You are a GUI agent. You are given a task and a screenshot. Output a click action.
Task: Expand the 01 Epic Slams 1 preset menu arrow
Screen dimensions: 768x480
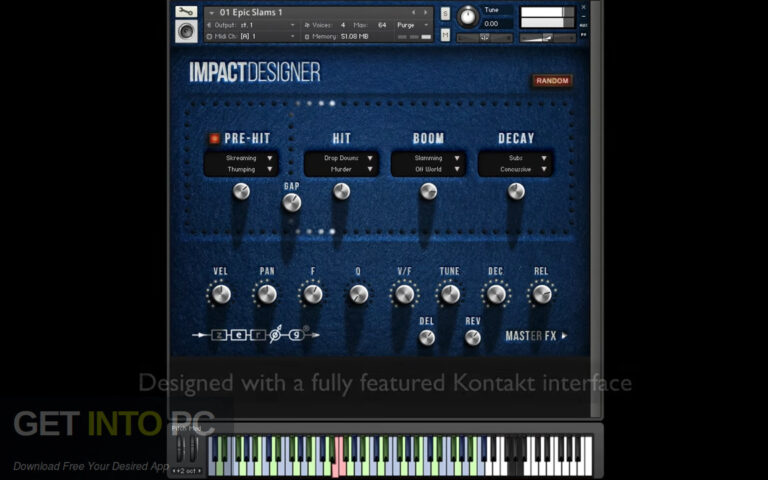pyautogui.click(x=212, y=13)
